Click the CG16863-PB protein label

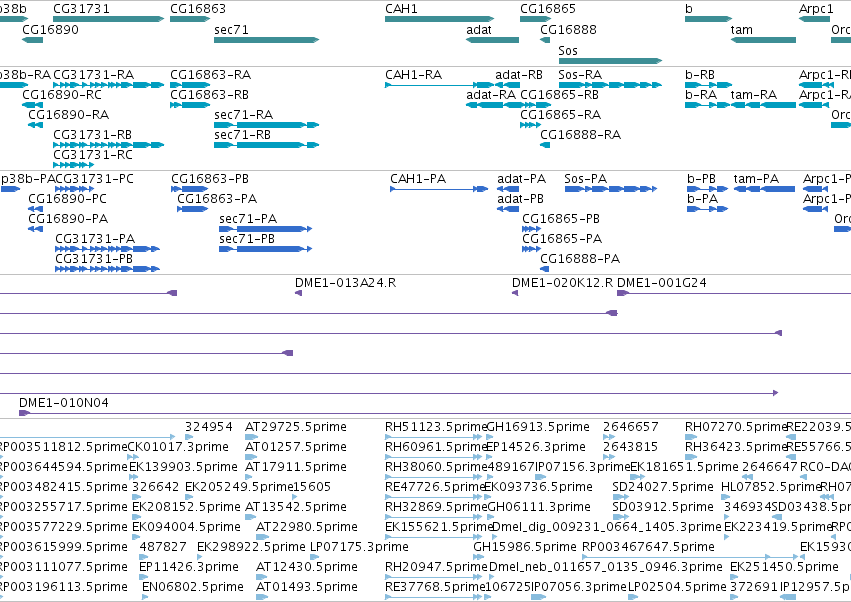point(210,179)
